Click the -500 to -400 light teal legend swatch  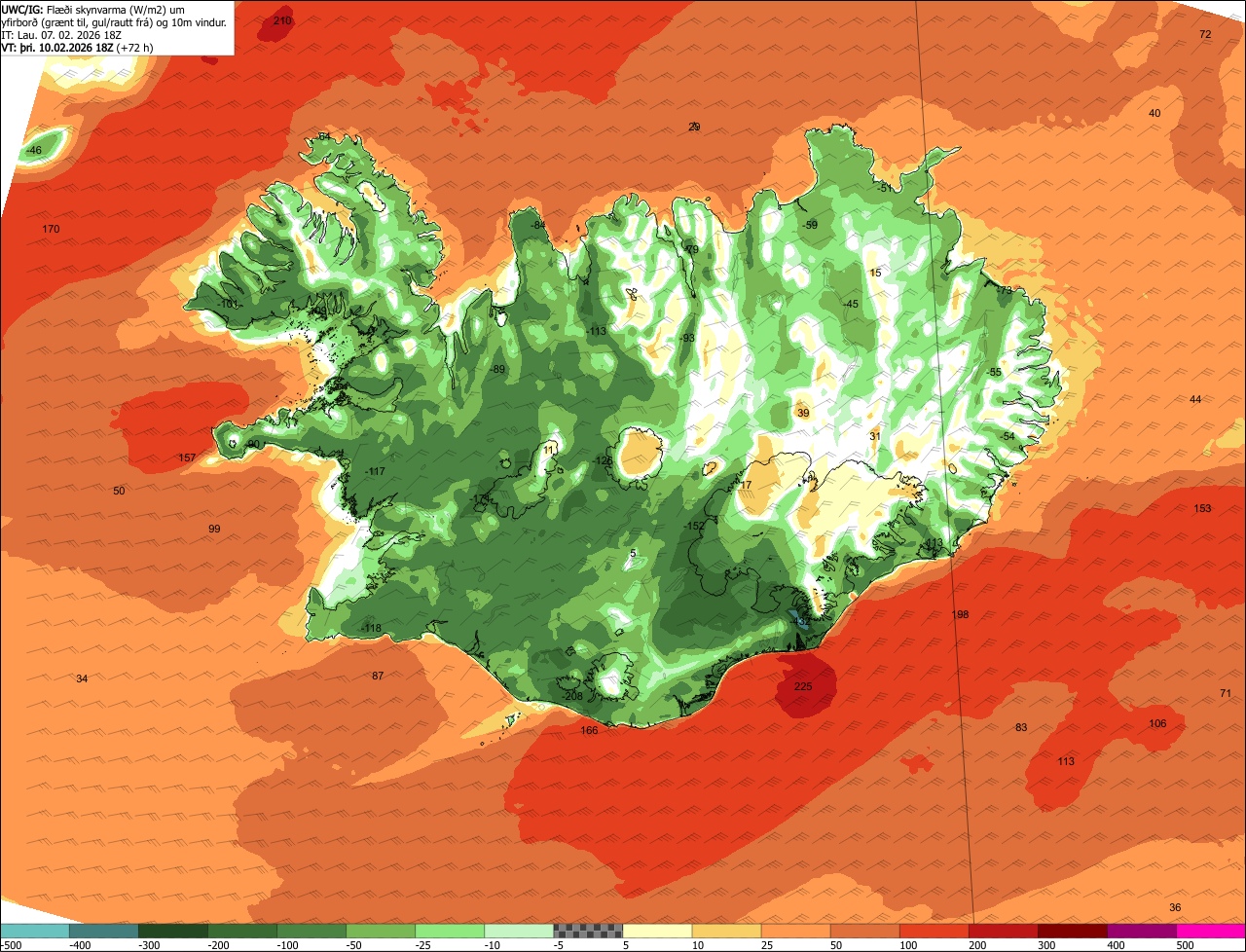click(x=35, y=931)
